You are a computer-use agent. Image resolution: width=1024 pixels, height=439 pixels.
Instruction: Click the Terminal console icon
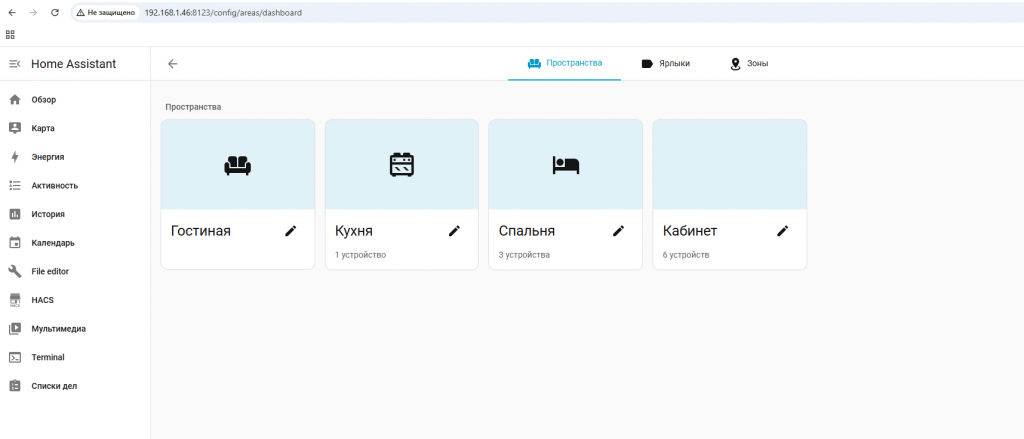(14, 357)
